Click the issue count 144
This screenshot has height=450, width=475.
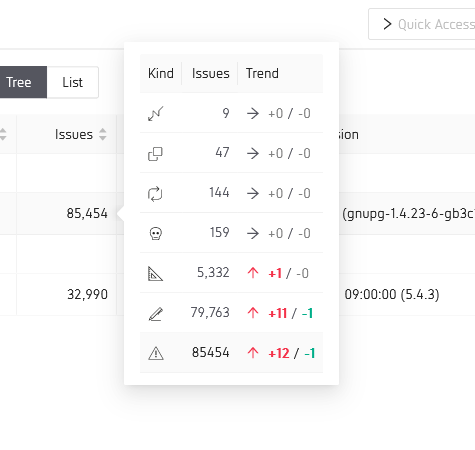click(219, 193)
